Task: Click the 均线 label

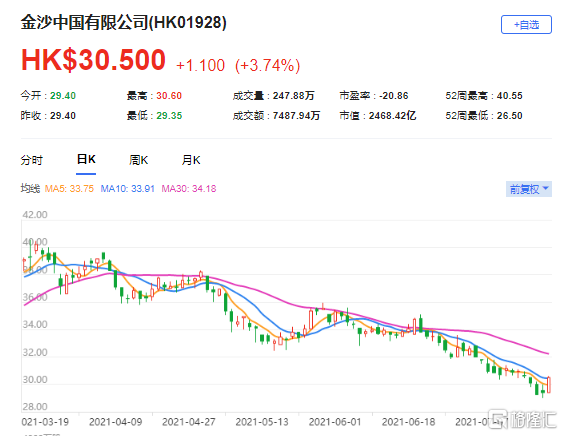Action: [x=30, y=189]
